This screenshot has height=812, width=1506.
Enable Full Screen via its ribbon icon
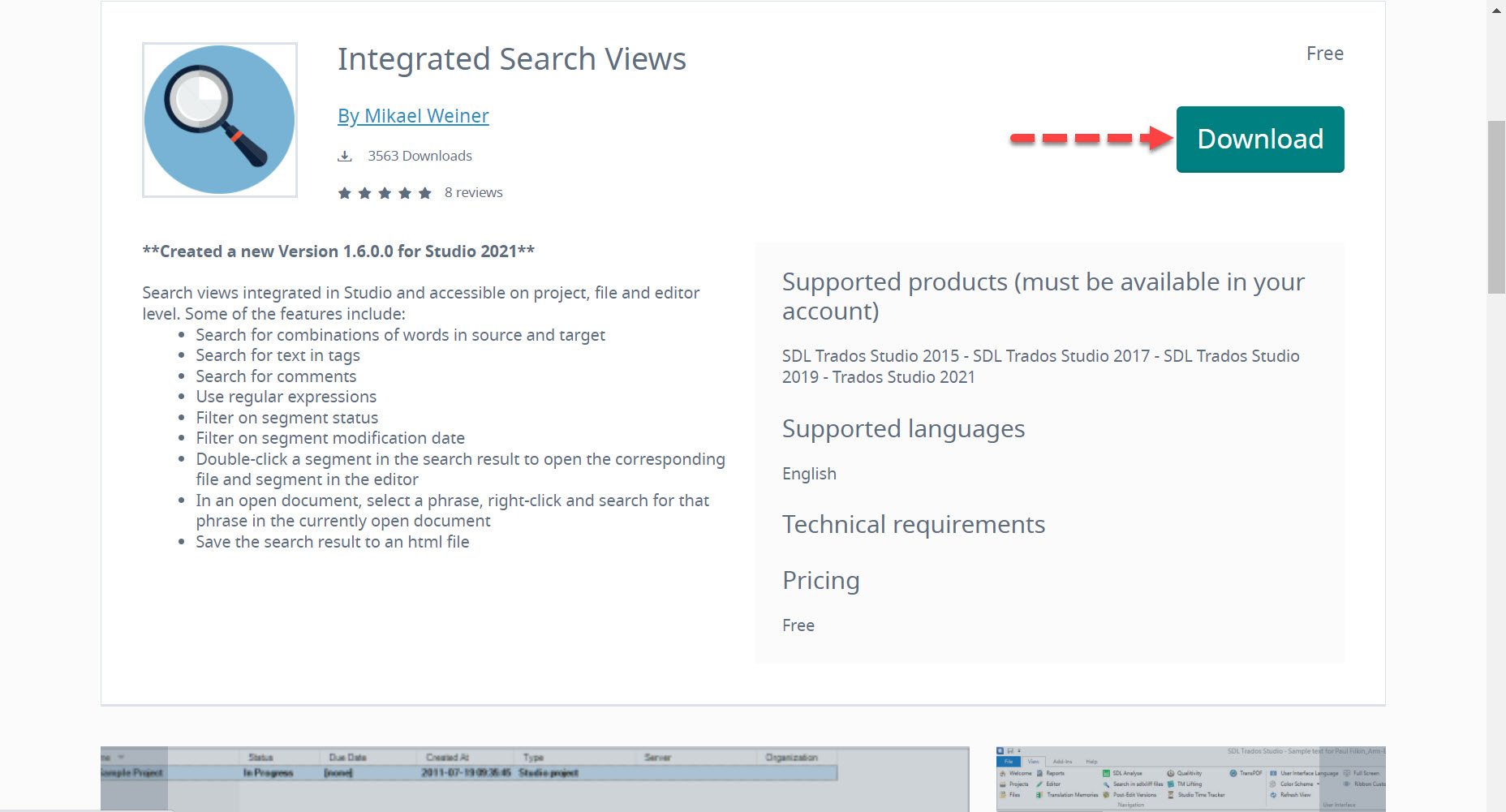pos(1347,773)
